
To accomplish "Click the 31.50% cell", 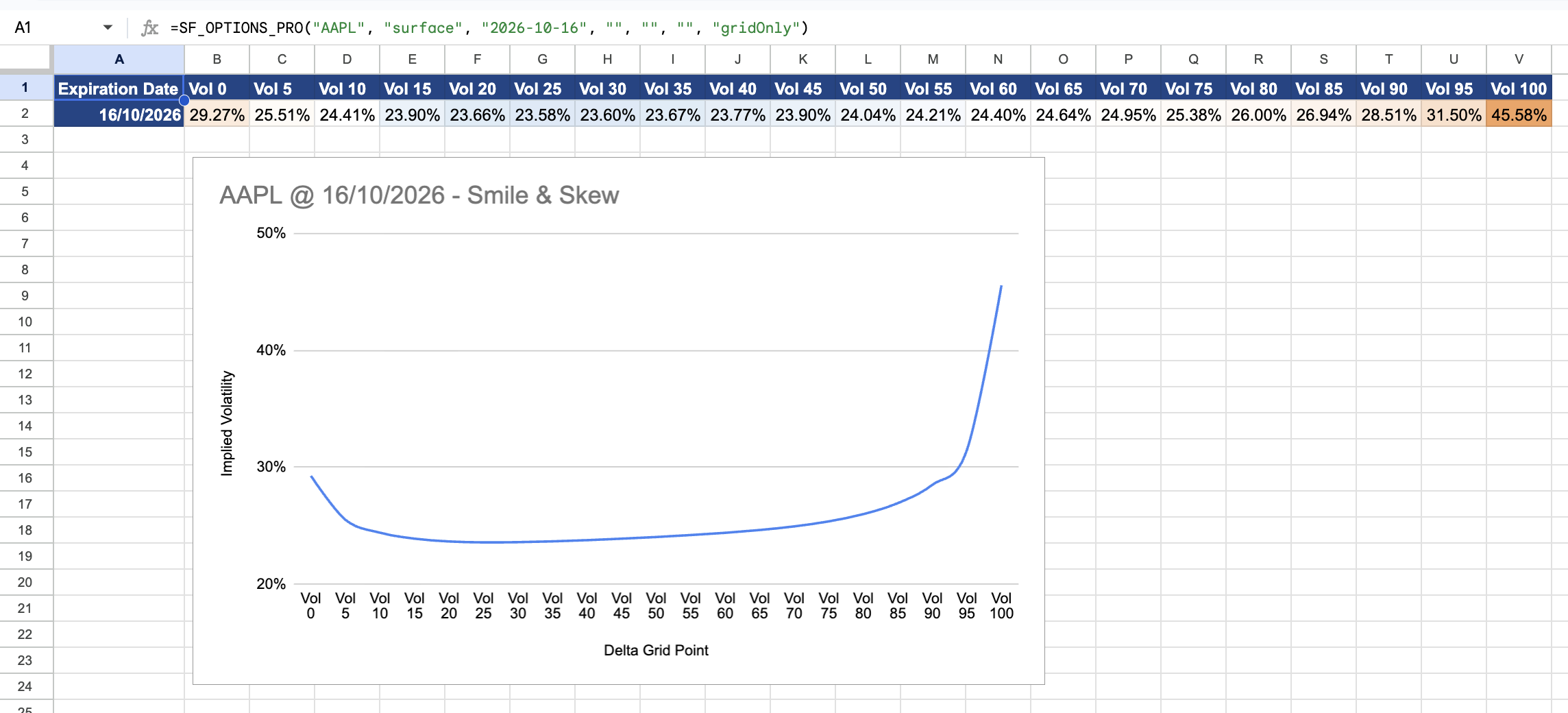I will 1454,114.
